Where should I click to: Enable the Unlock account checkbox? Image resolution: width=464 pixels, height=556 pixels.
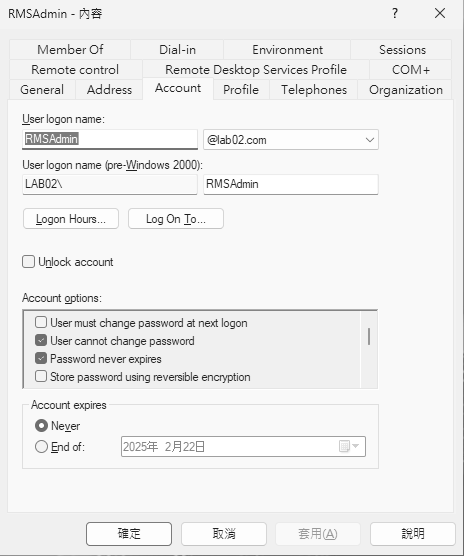pyautogui.click(x=28, y=262)
